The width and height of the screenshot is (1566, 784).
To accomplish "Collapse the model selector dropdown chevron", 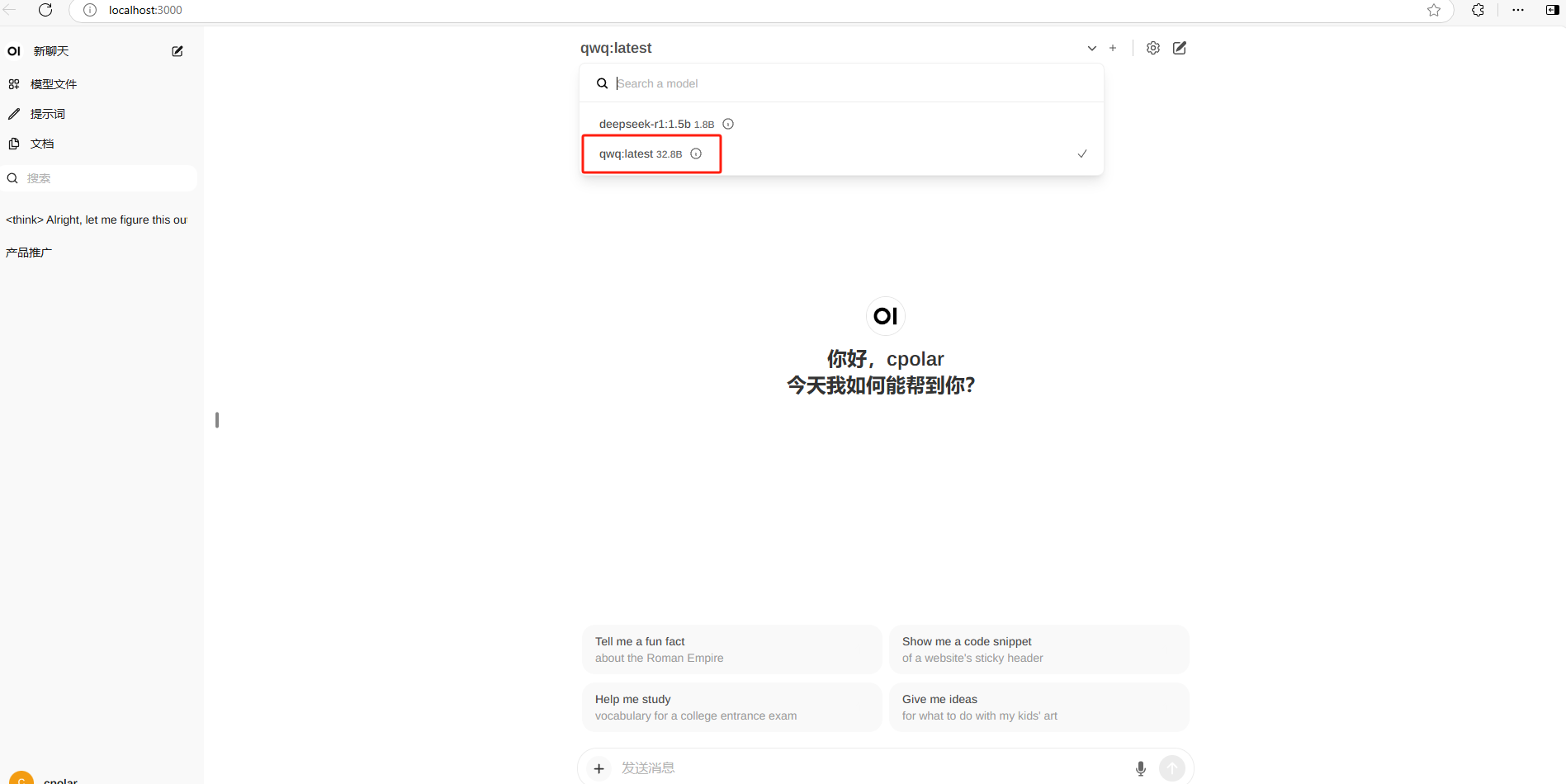I will coord(1091,48).
